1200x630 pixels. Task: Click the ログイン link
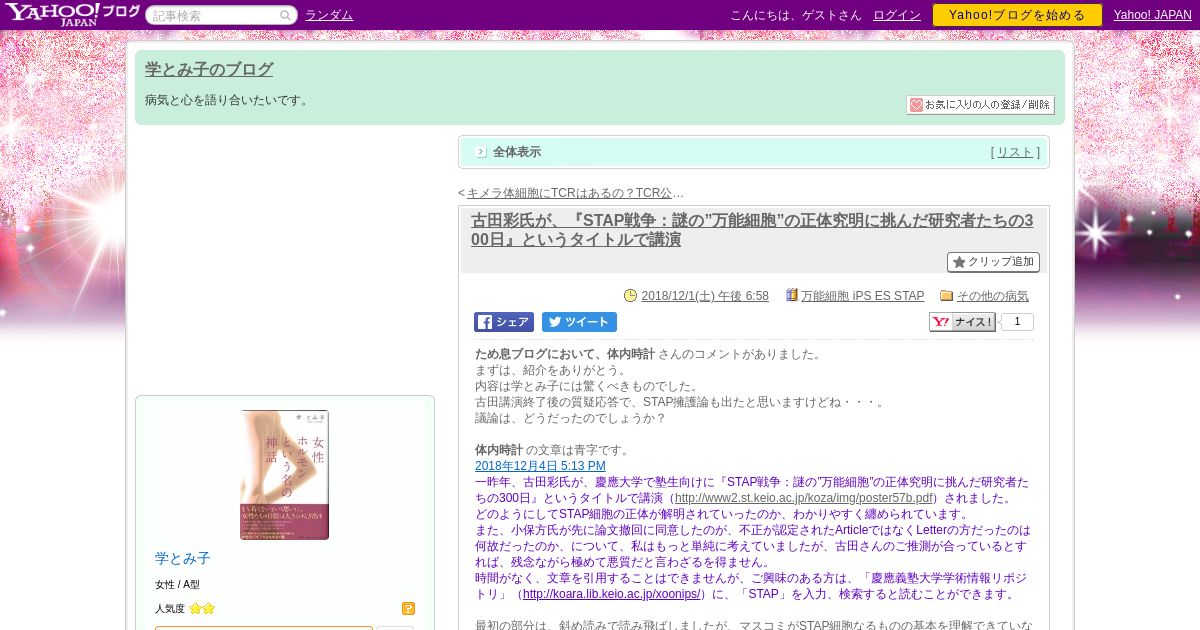(897, 15)
